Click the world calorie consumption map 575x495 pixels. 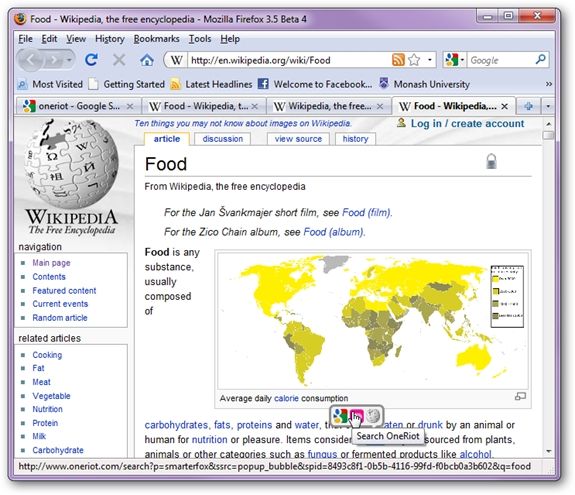click(x=373, y=321)
